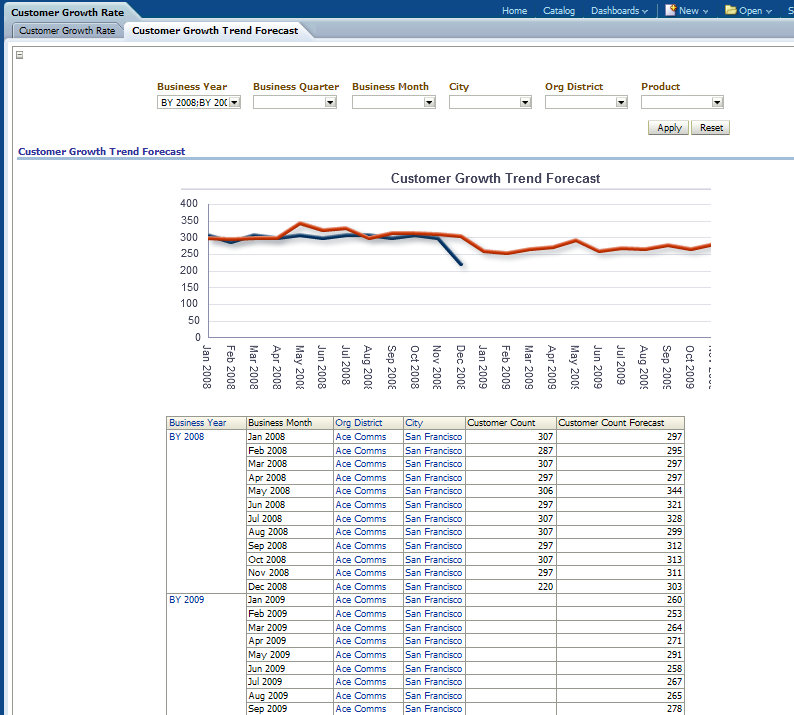This screenshot has width=794, height=715.
Task: Open the Business Year dropdown
Action: click(234, 102)
